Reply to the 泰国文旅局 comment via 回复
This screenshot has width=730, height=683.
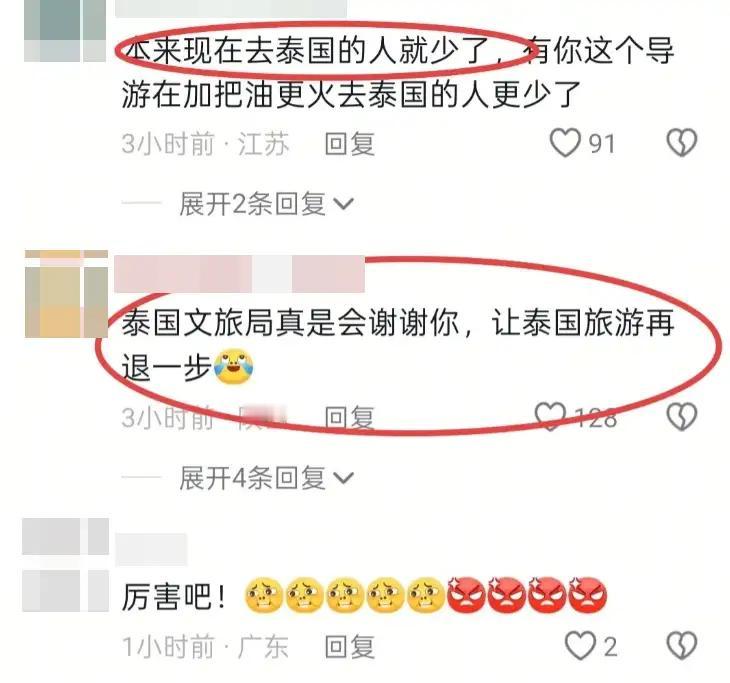(x=350, y=417)
